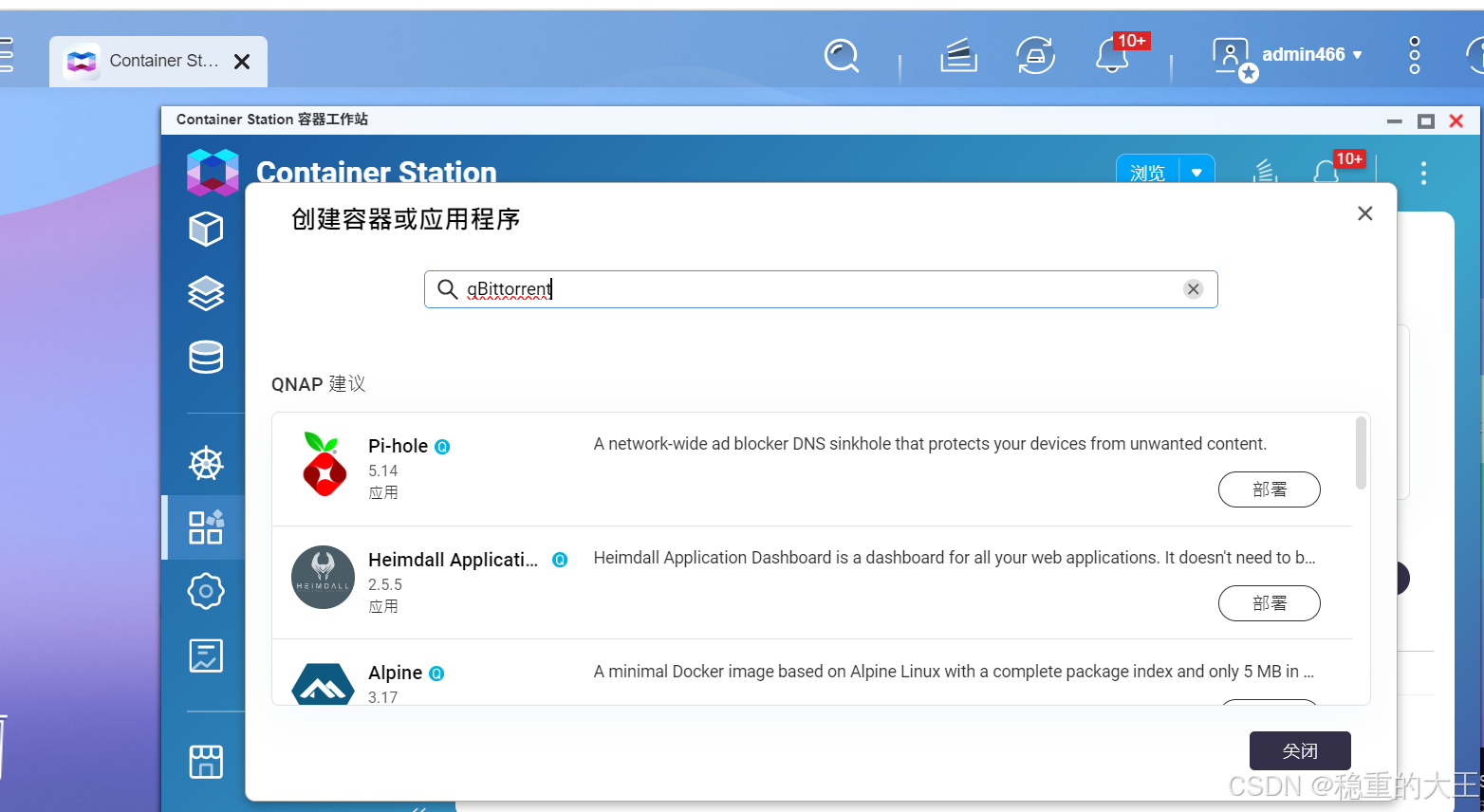Open QTS three-dot more menu
Viewport: 1484px width, 812px height.
click(1415, 55)
